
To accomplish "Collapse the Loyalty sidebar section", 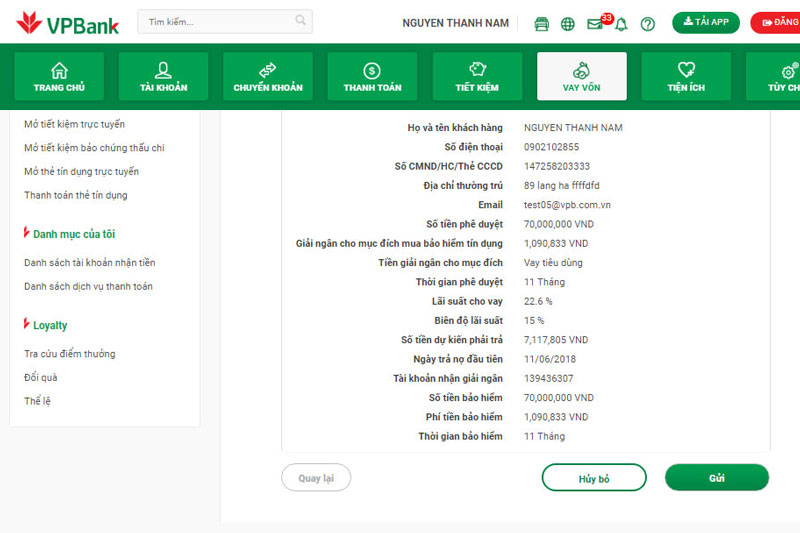I will coord(50,325).
